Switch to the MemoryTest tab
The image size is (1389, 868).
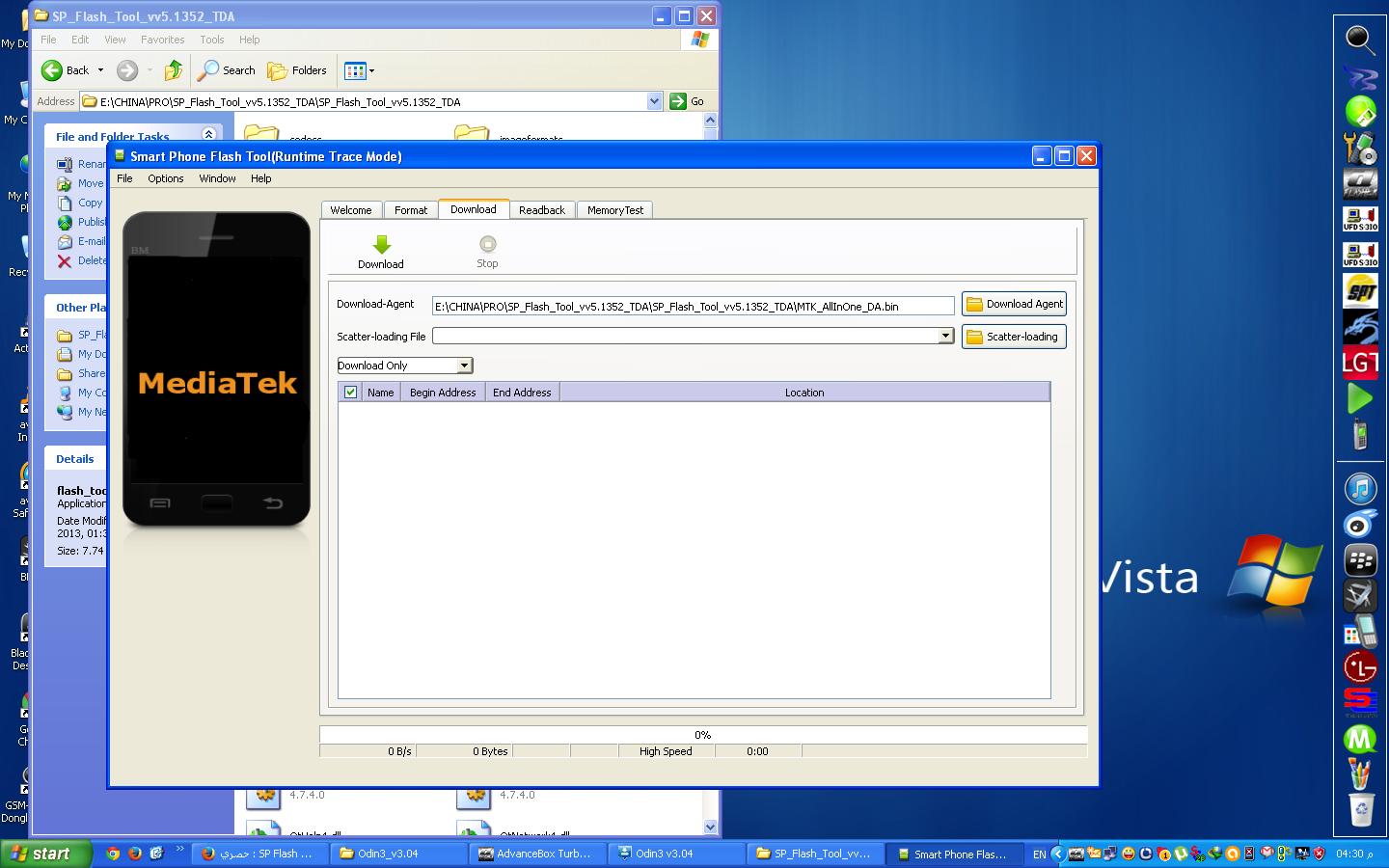615,210
